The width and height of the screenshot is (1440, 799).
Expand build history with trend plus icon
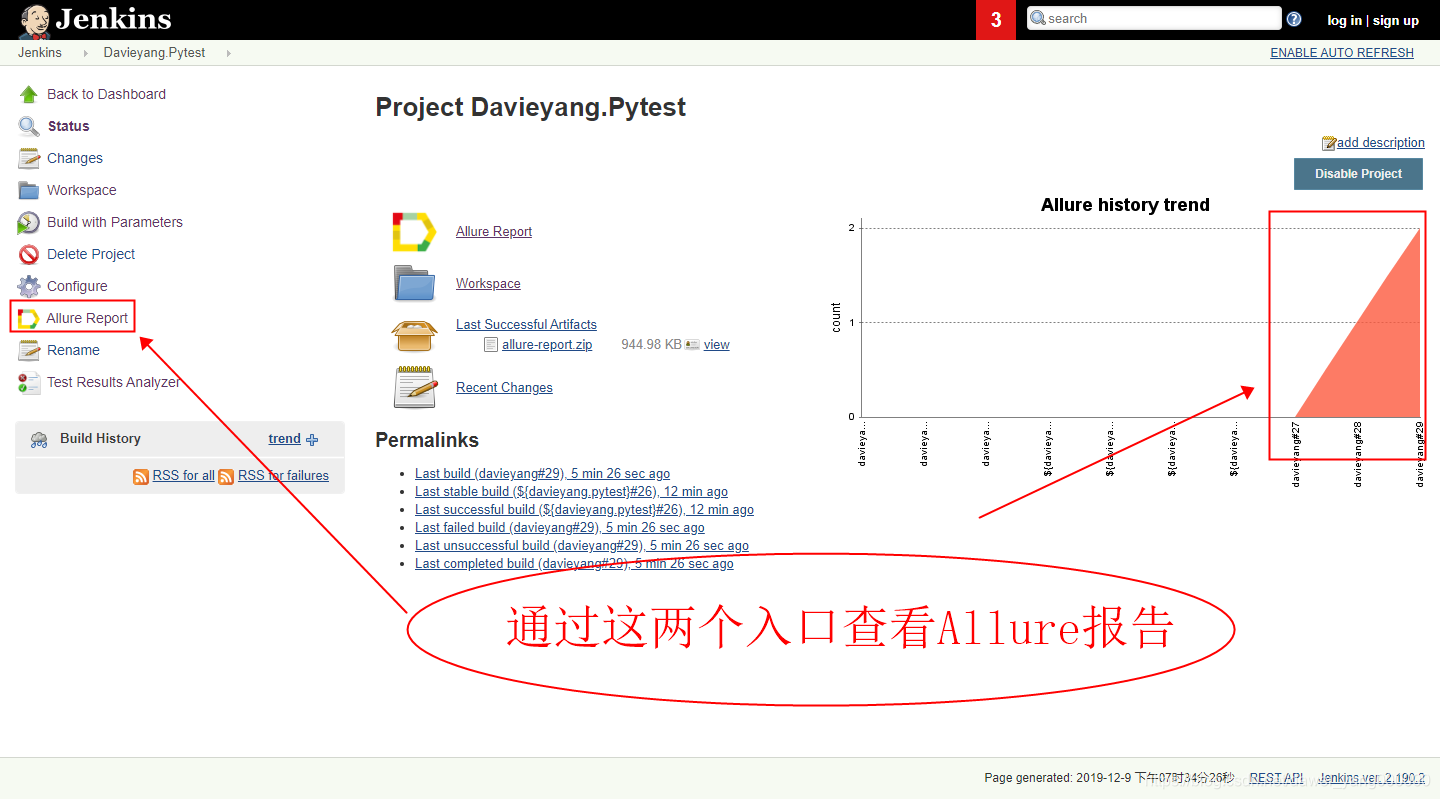point(312,439)
